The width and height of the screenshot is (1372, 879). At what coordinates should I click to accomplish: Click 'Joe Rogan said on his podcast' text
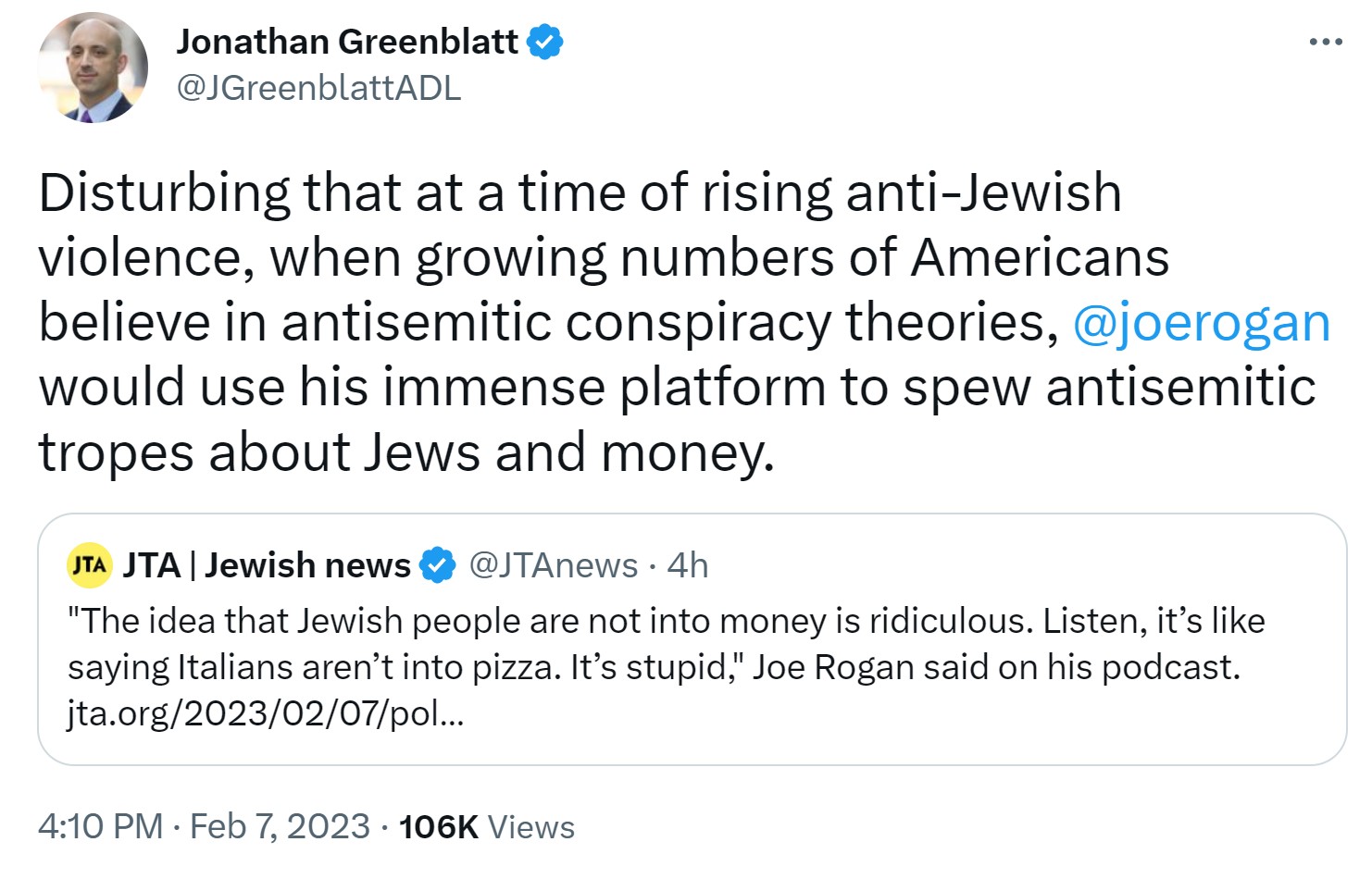tap(996, 667)
